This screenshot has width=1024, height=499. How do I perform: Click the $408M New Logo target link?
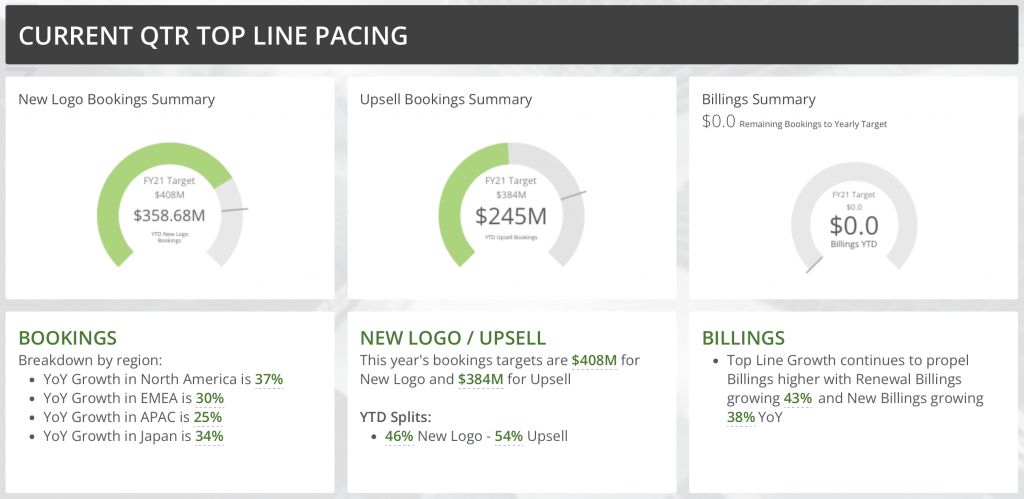click(x=594, y=361)
